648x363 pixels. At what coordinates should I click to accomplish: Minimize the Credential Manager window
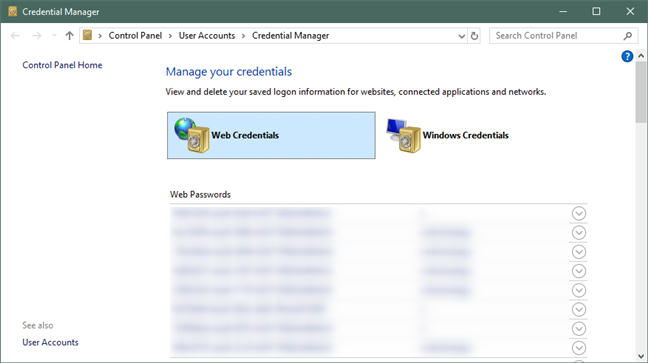point(563,12)
